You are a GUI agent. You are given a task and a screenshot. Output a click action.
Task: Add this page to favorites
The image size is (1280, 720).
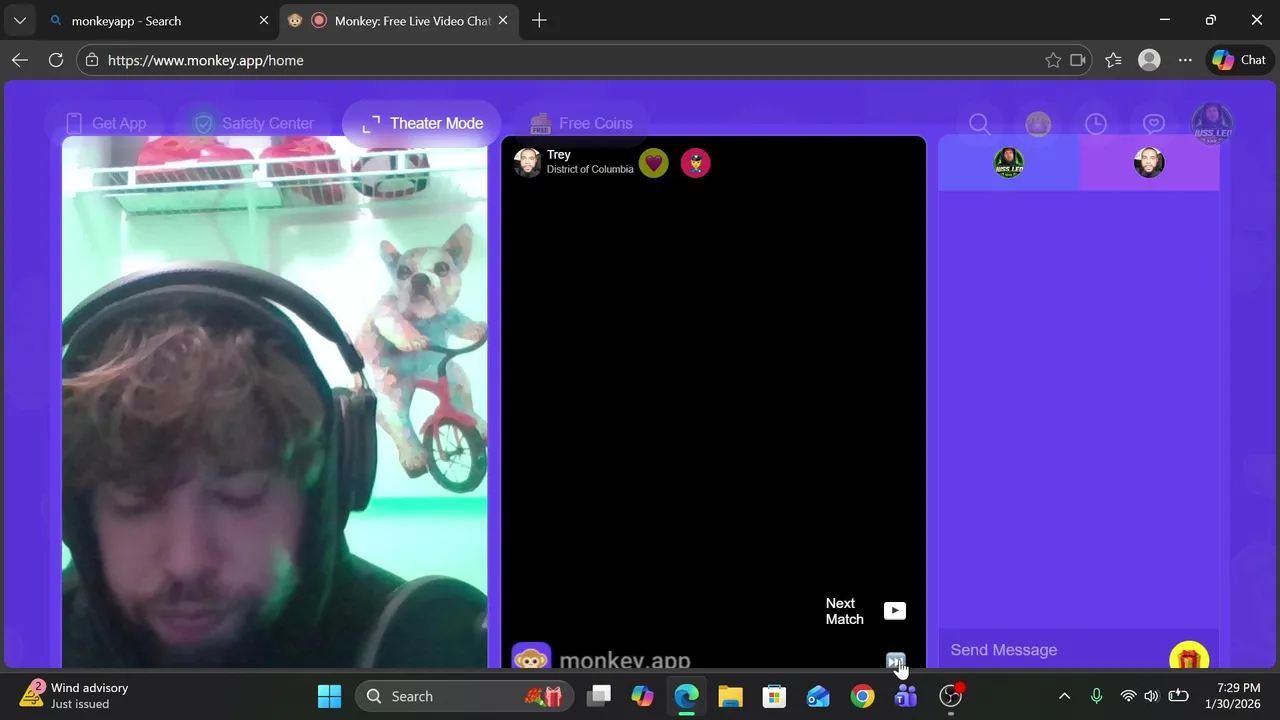pos(1053,60)
